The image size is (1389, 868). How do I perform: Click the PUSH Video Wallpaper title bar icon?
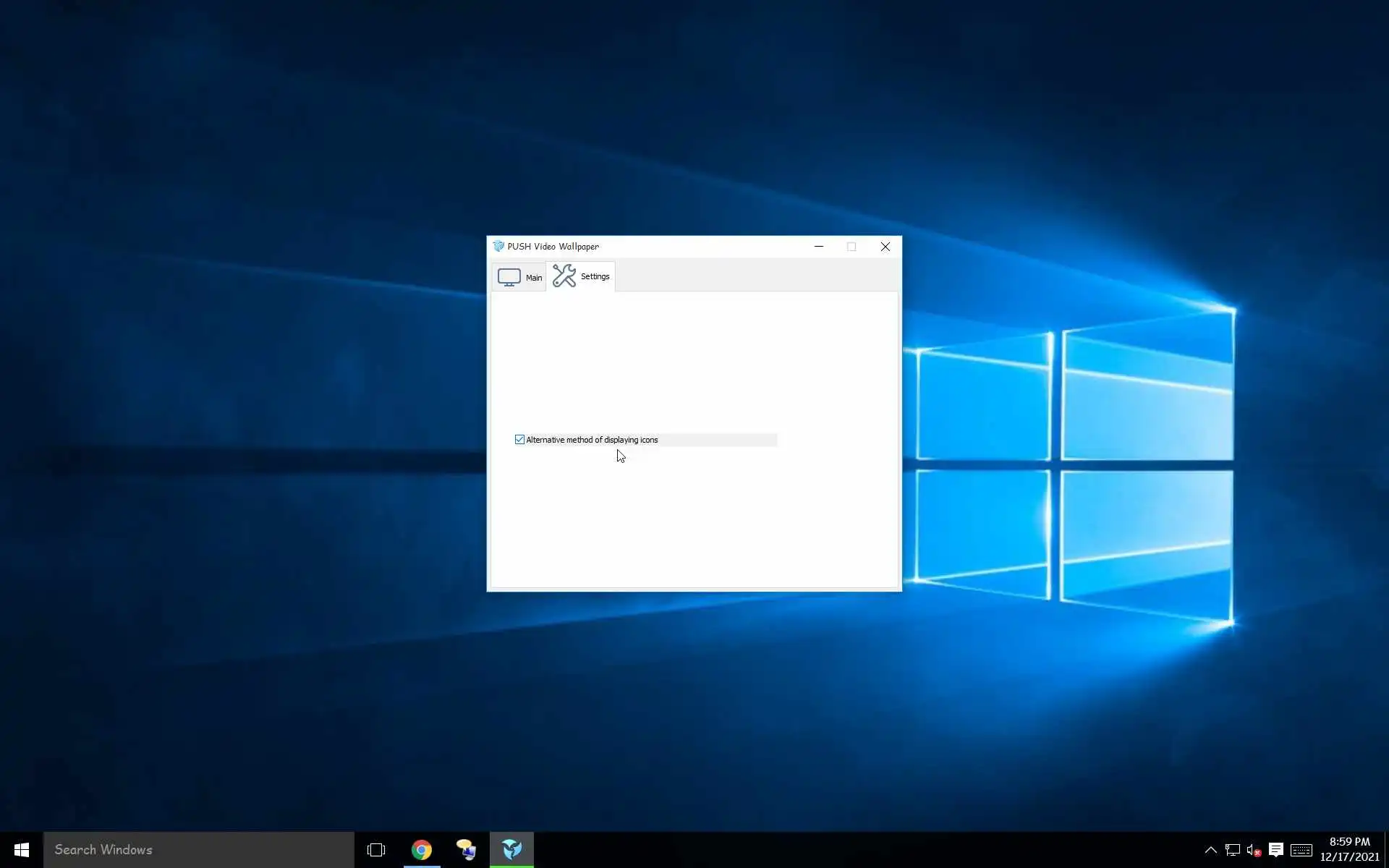tap(498, 247)
